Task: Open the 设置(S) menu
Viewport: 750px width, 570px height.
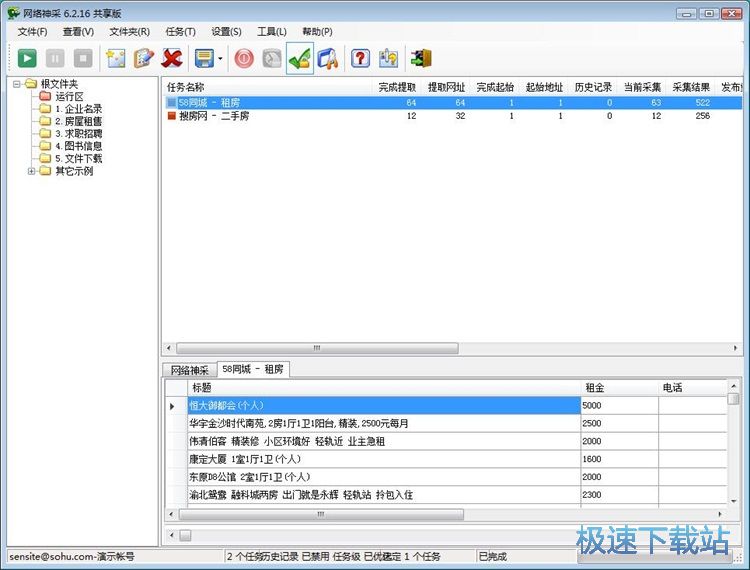Action: pos(226,32)
